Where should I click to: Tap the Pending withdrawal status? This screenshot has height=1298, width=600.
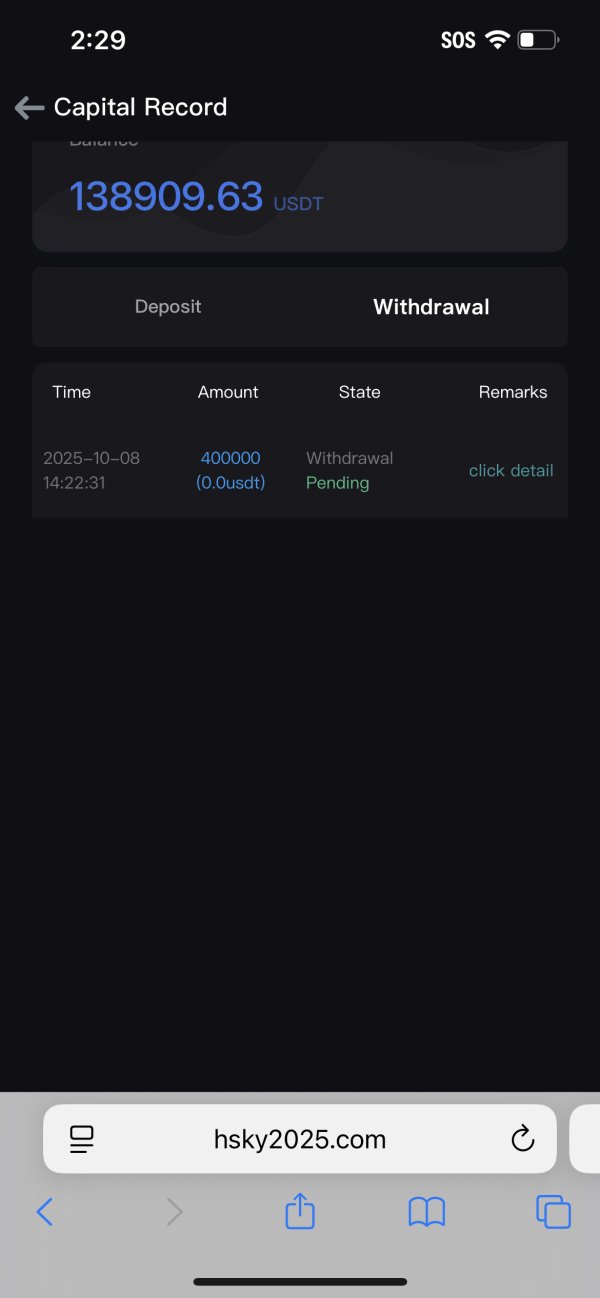(x=337, y=483)
